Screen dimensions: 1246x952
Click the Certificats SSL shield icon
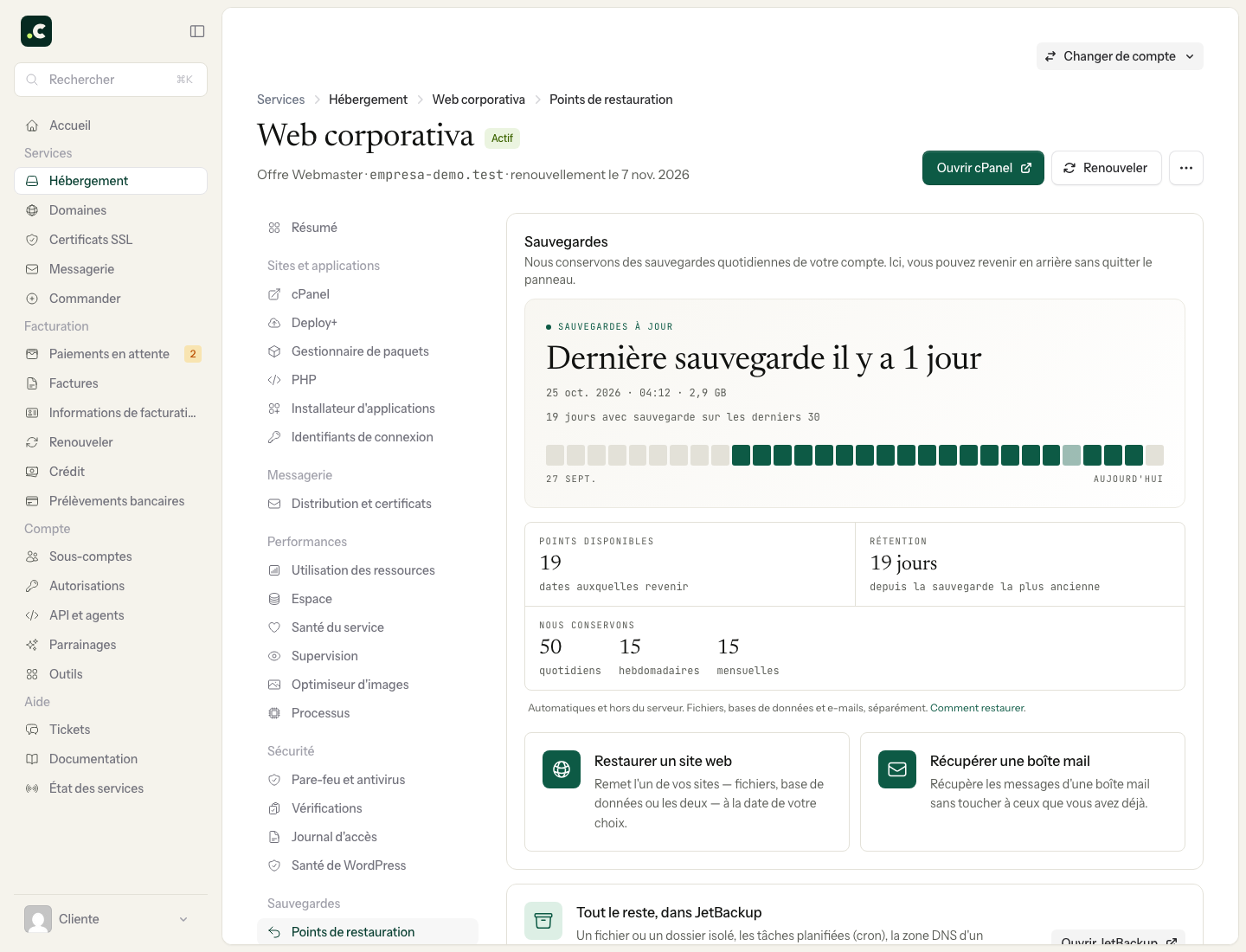point(32,240)
